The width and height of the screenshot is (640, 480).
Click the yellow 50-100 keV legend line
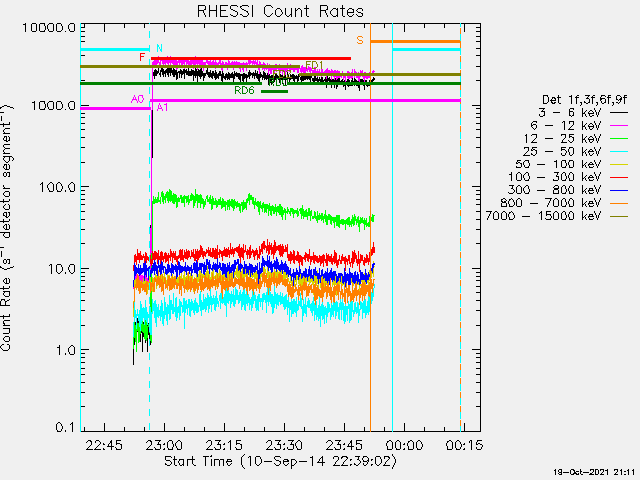pyautogui.click(x=619, y=164)
